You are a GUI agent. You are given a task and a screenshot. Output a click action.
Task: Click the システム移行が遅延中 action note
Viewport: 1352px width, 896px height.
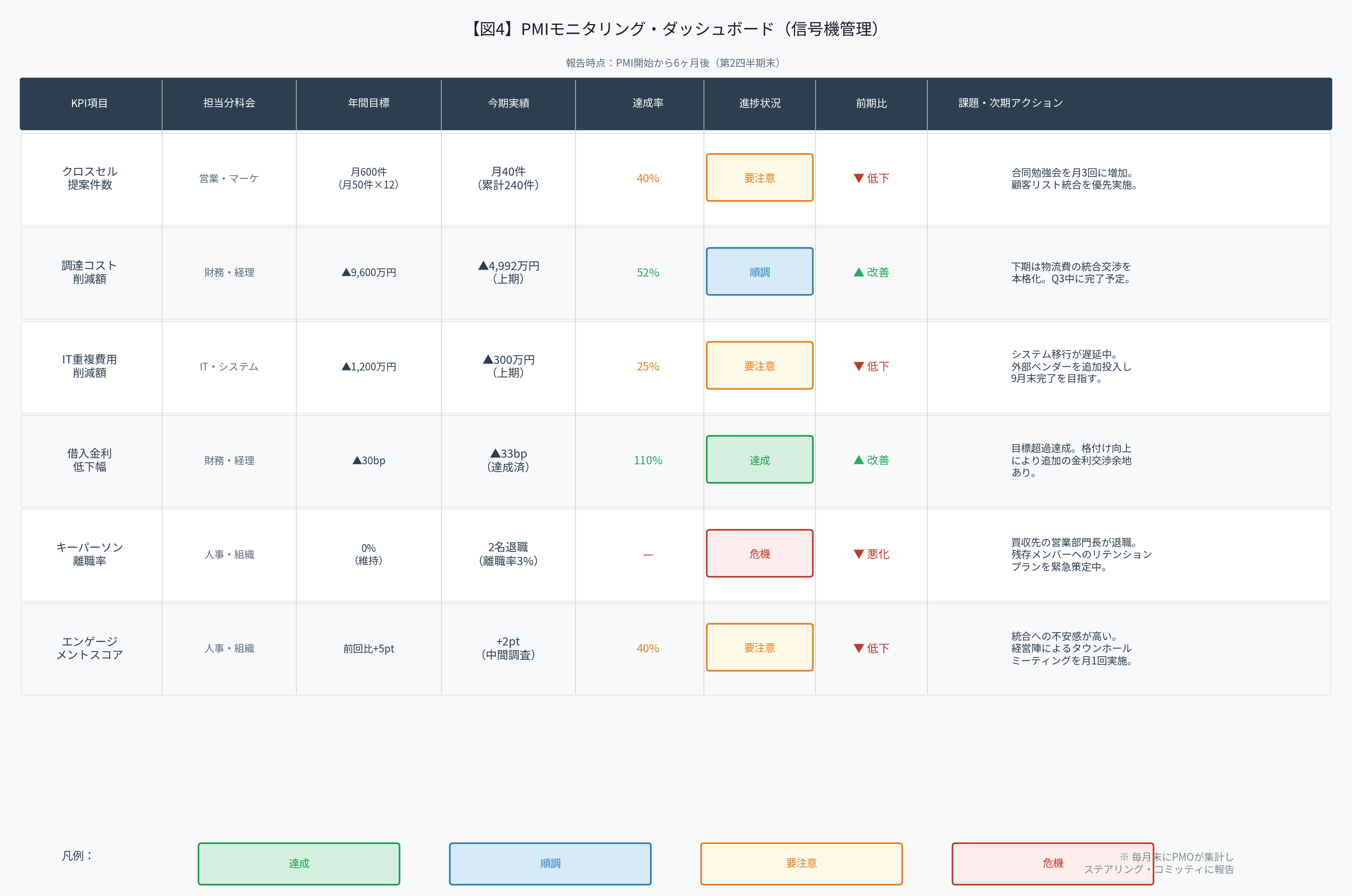coord(1071,366)
